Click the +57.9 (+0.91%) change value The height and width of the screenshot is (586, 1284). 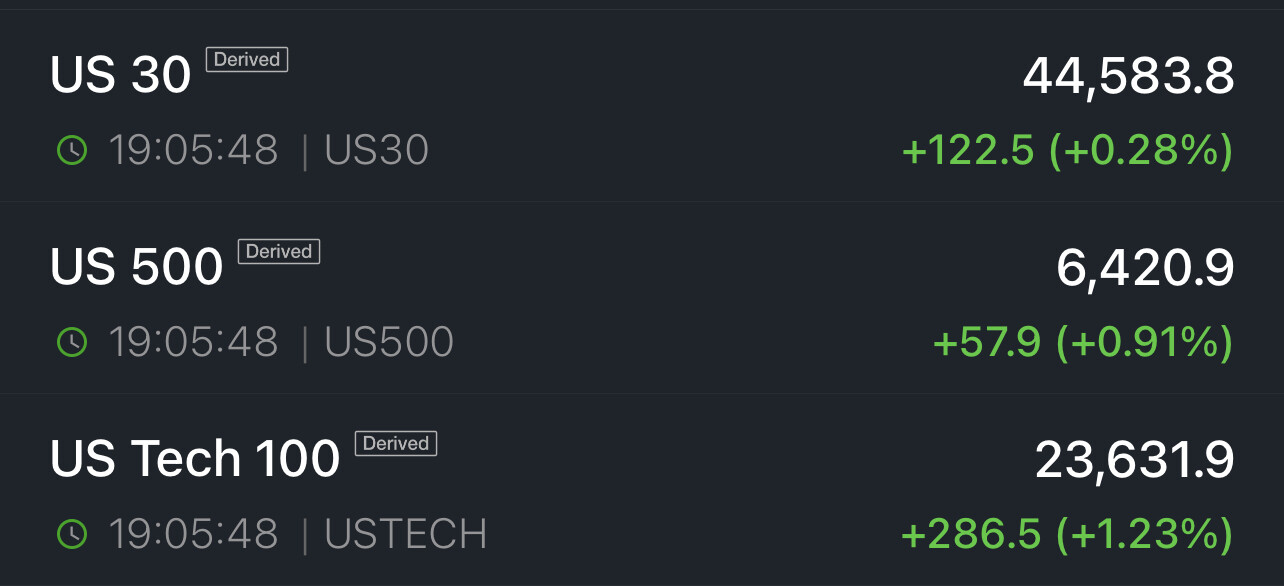[1082, 343]
